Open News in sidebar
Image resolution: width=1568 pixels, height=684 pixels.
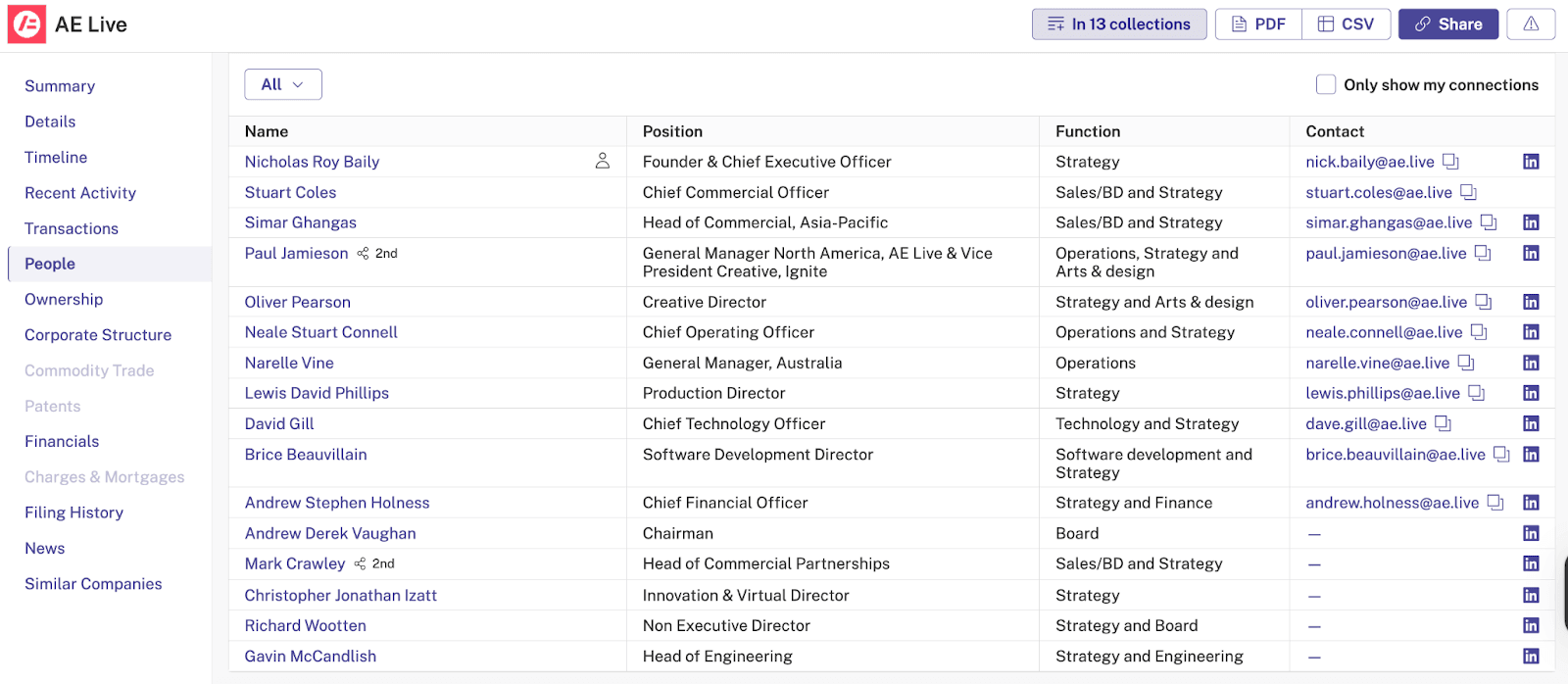click(45, 548)
